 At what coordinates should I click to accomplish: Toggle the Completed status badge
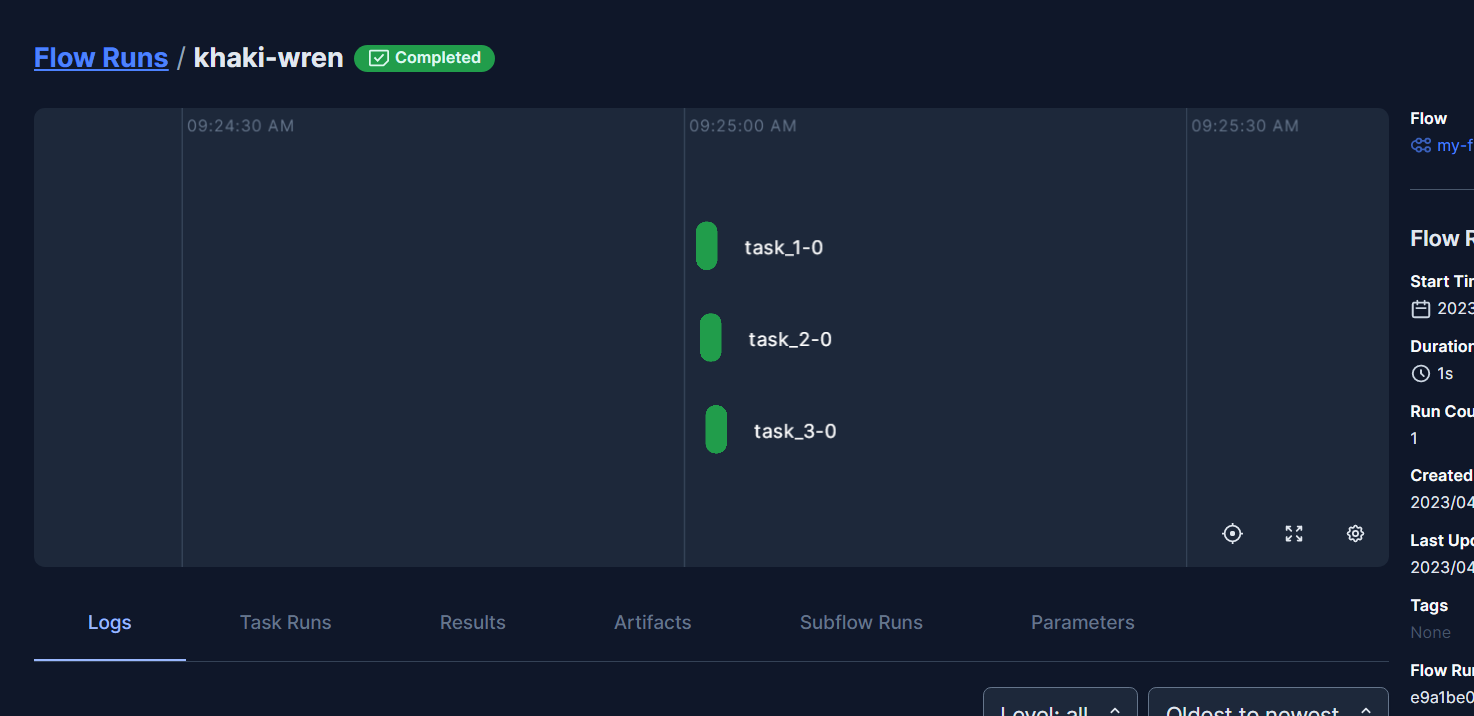pos(424,57)
